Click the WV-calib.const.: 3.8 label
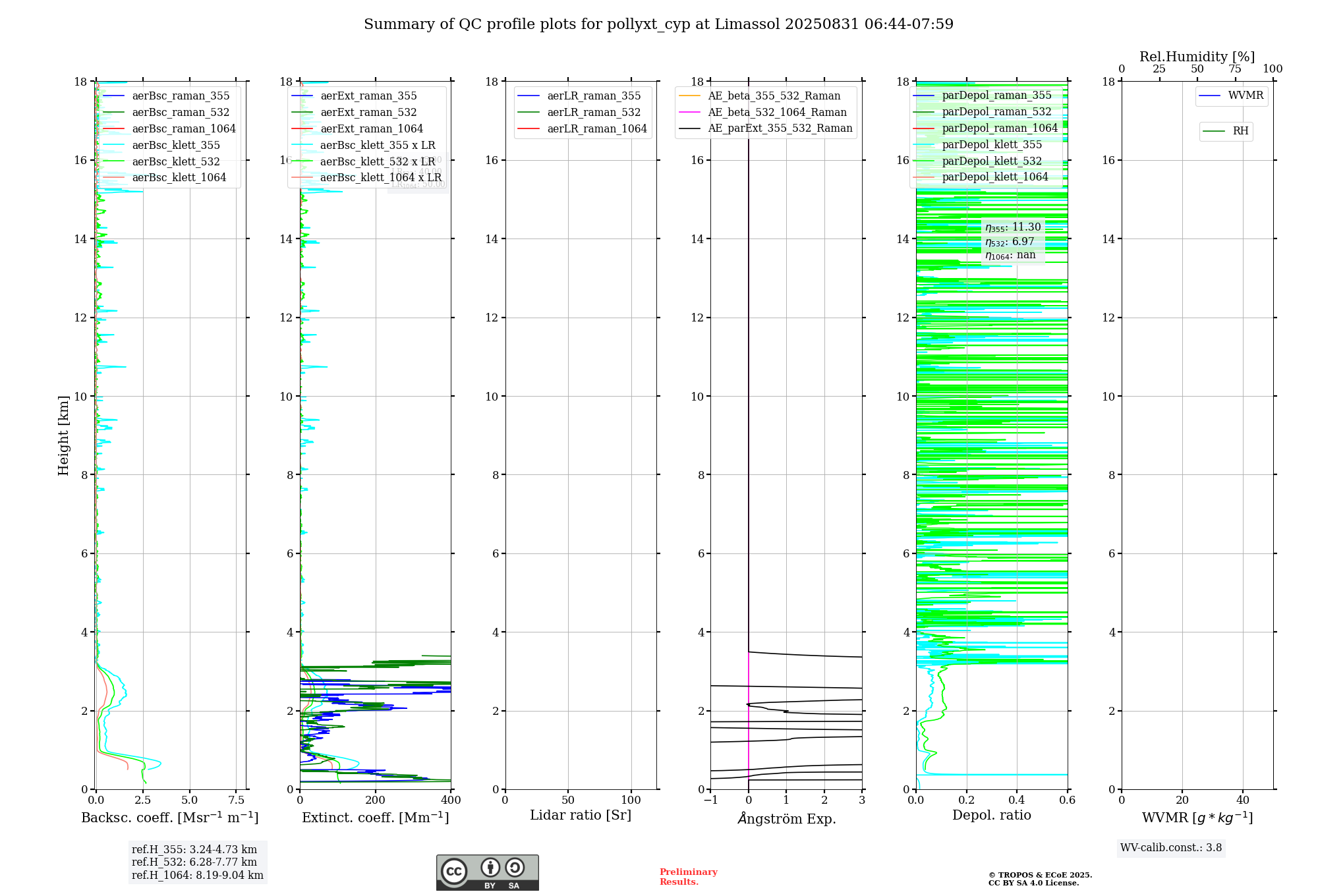 (x=1171, y=848)
